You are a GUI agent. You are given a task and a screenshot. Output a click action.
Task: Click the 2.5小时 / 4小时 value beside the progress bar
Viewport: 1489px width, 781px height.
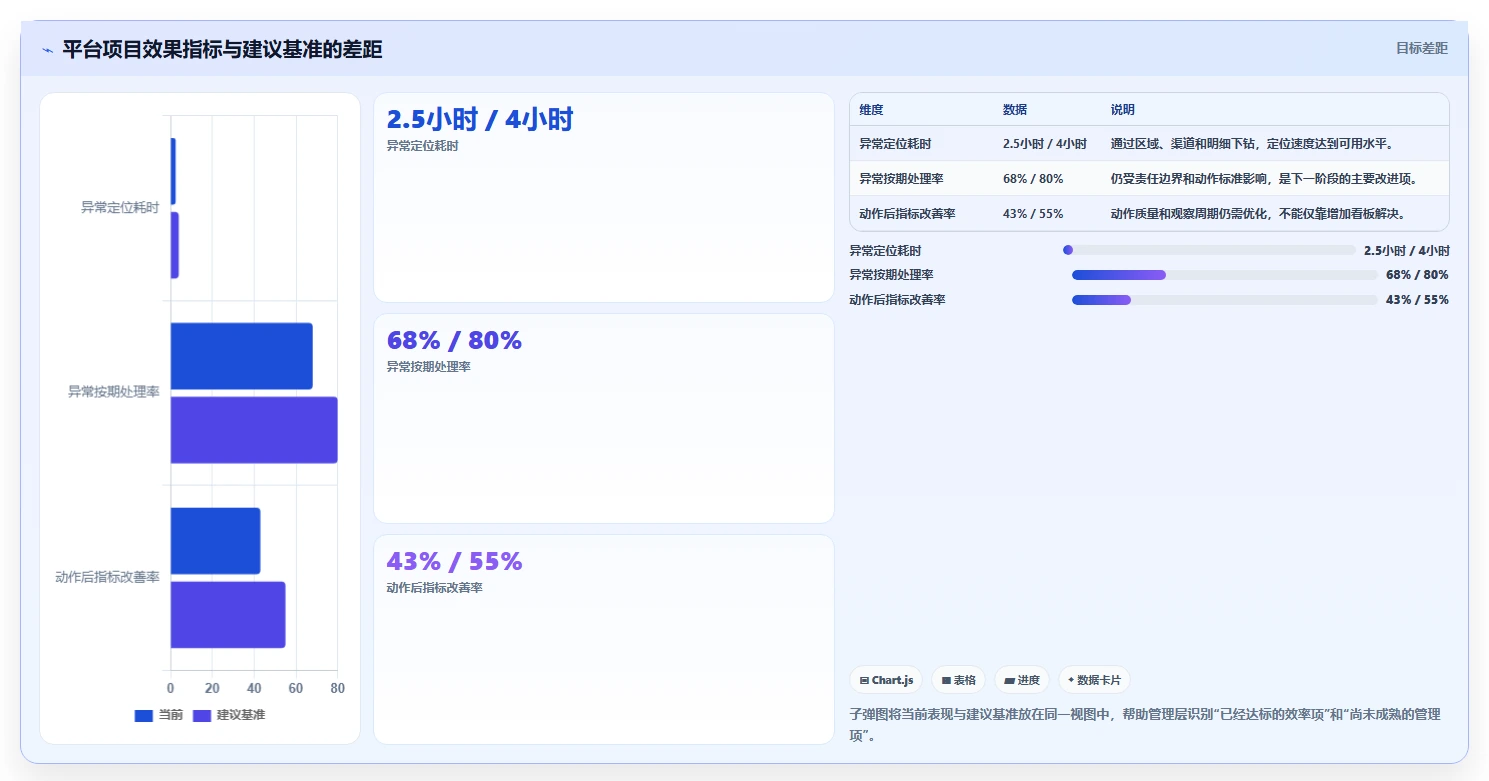pos(1406,251)
